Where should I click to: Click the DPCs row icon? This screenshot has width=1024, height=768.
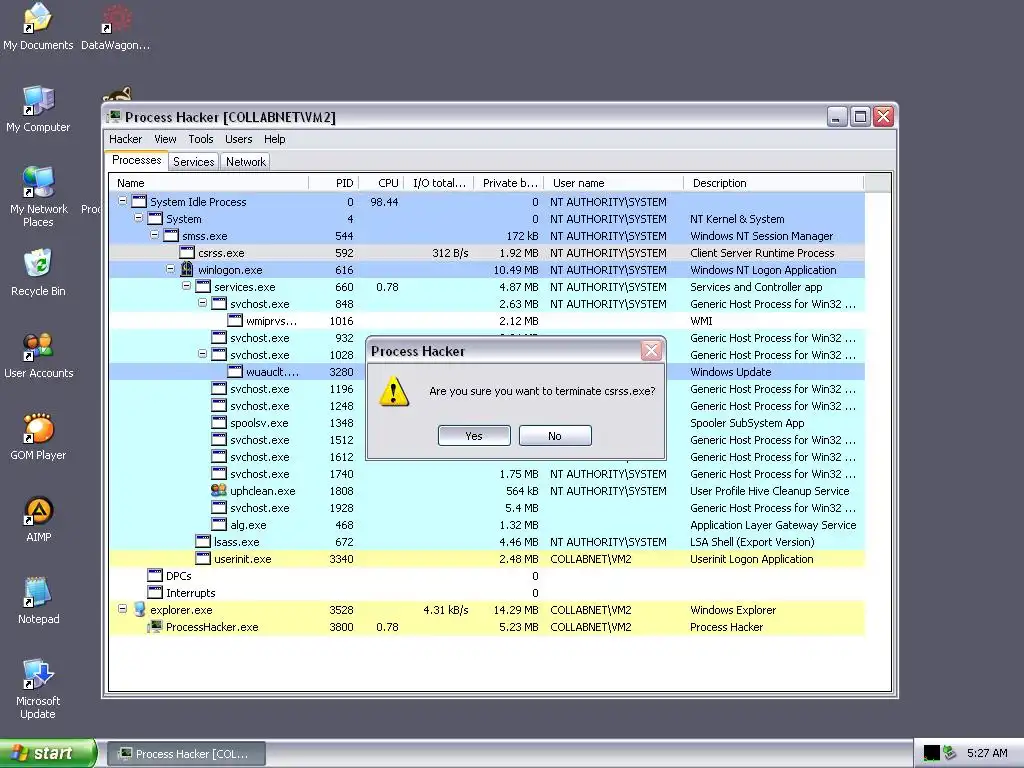click(155, 575)
